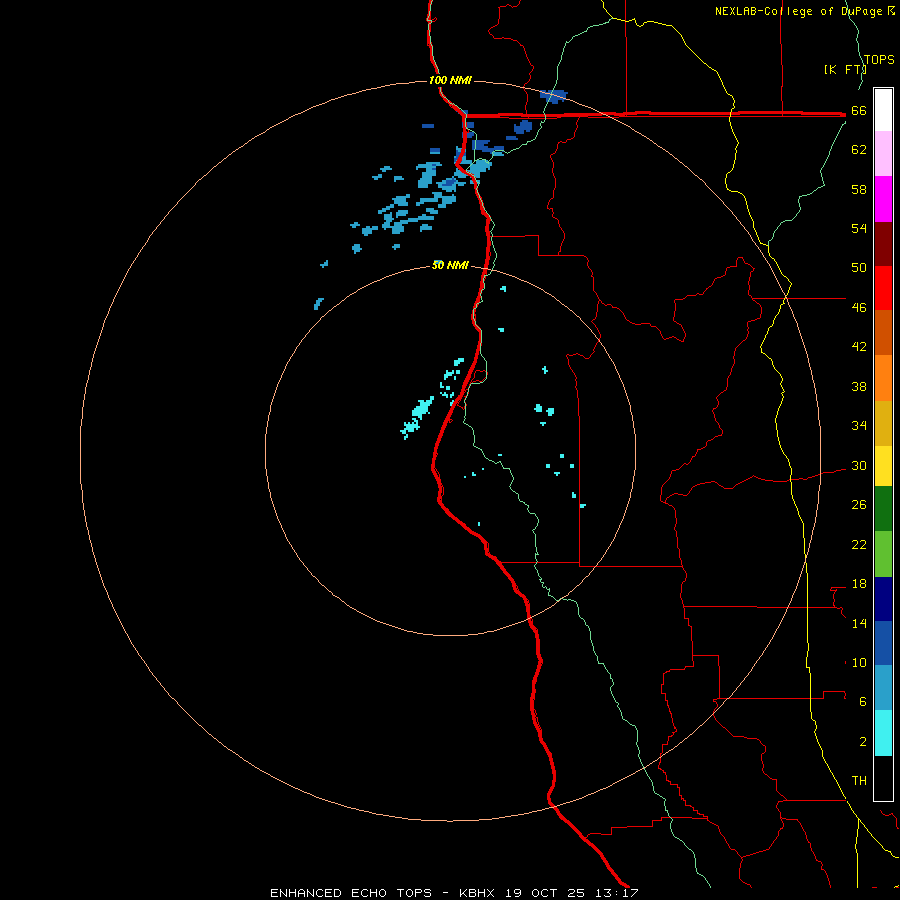Select the "KBHX" radar station identifier
900x900 pixels.
tap(479, 893)
